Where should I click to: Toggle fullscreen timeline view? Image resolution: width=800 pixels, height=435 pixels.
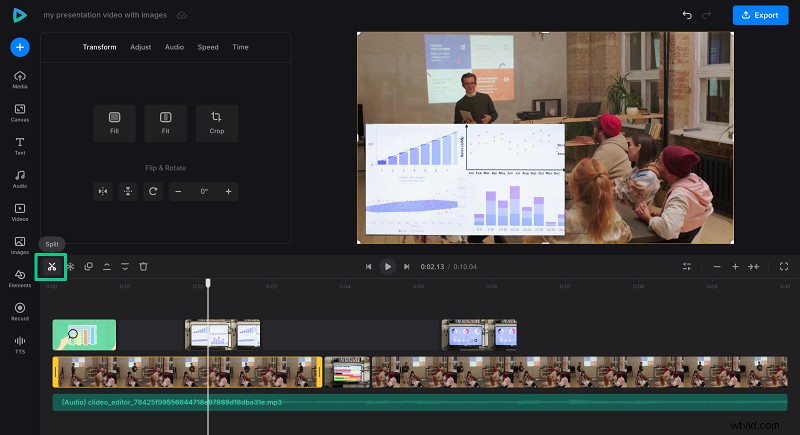(x=784, y=266)
